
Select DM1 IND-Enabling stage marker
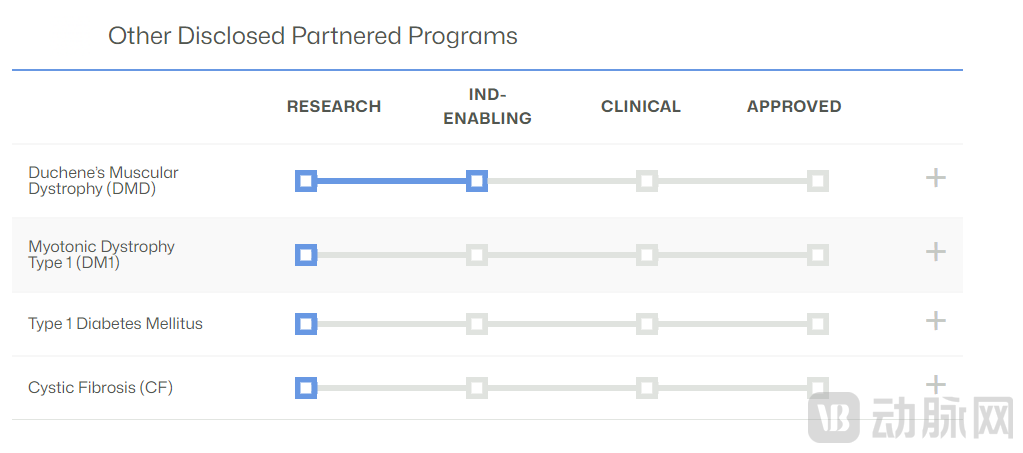pyautogui.click(x=477, y=255)
